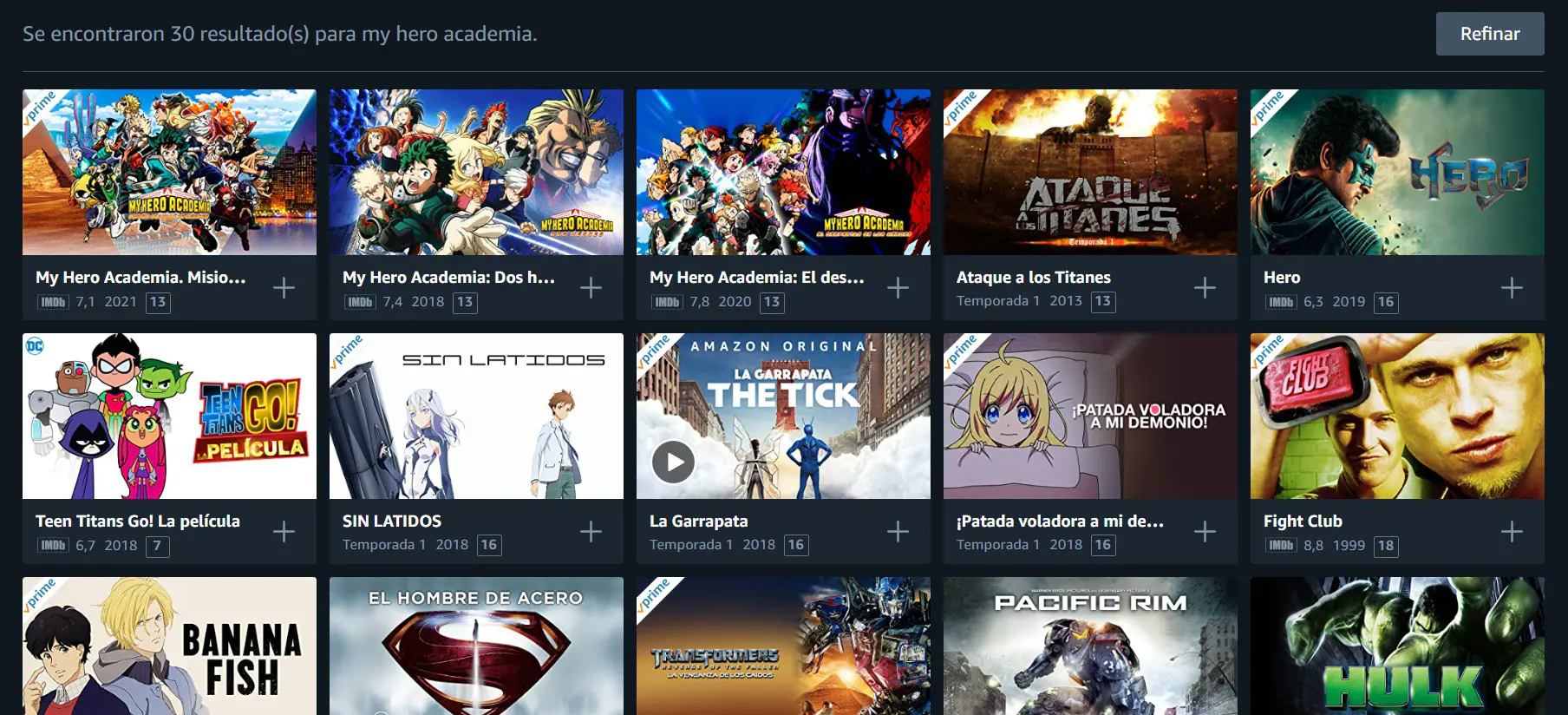
Task: Add My Hero Academia: Dos h... to watchlist
Action: pyautogui.click(x=591, y=287)
